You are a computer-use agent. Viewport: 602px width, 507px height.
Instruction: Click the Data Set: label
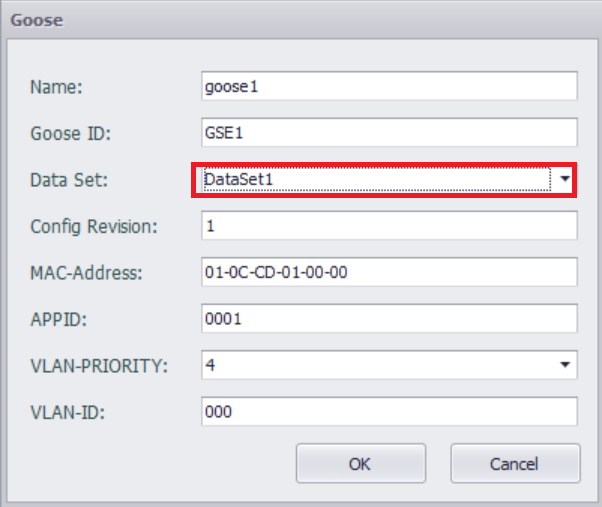[68, 180]
